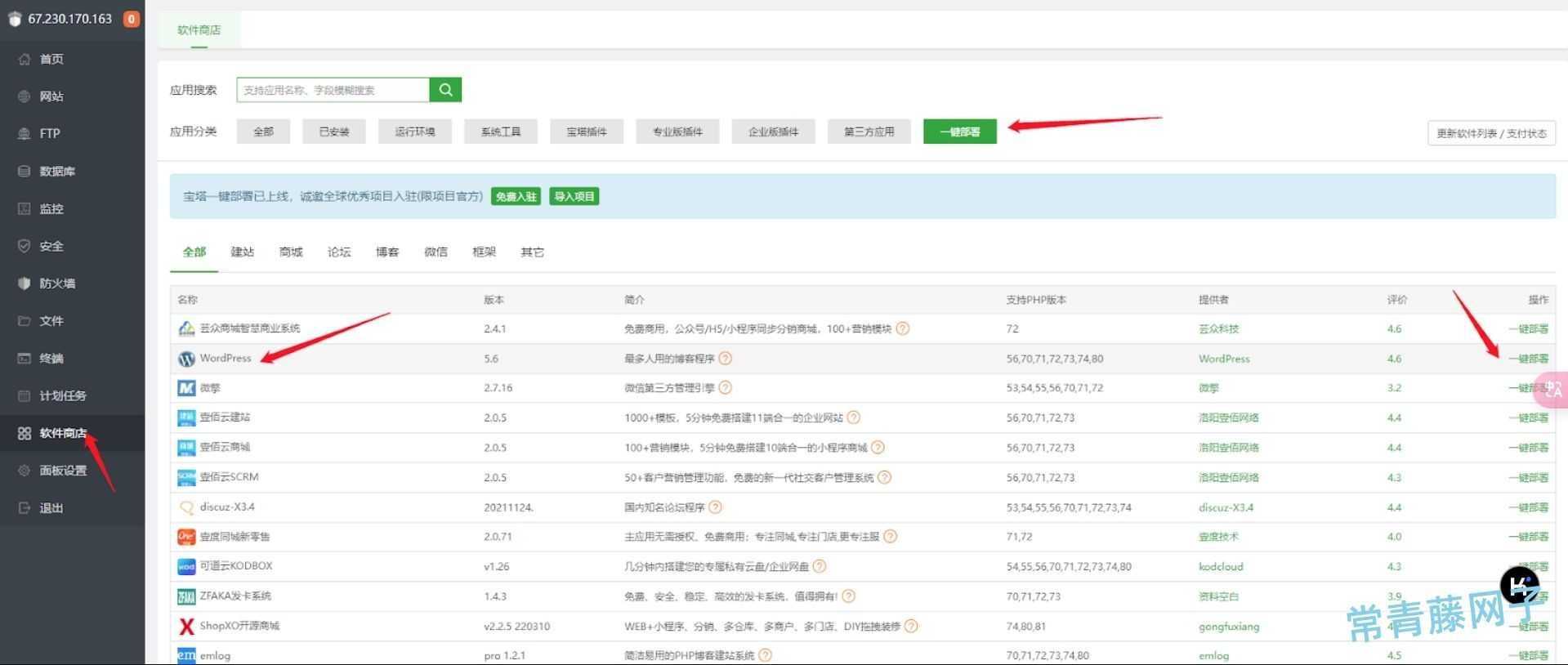This screenshot has height=665, width=1568.
Task: Click the server IP 67.230.170.163 header
Action: click(x=69, y=19)
